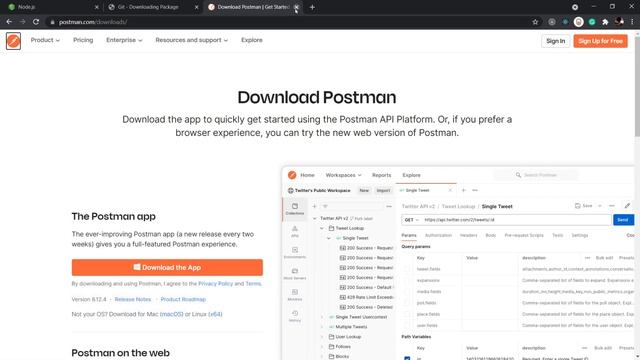Click the blue Send button in the preview
This screenshot has height=360, width=640.
click(623, 220)
